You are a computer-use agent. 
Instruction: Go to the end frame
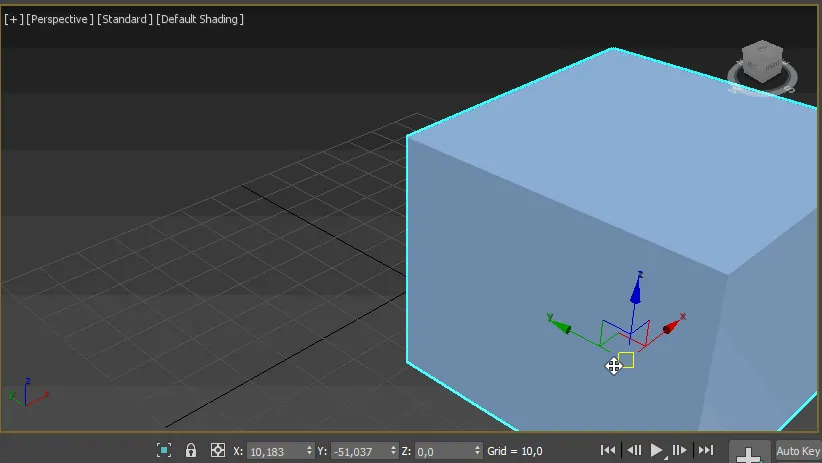click(705, 451)
